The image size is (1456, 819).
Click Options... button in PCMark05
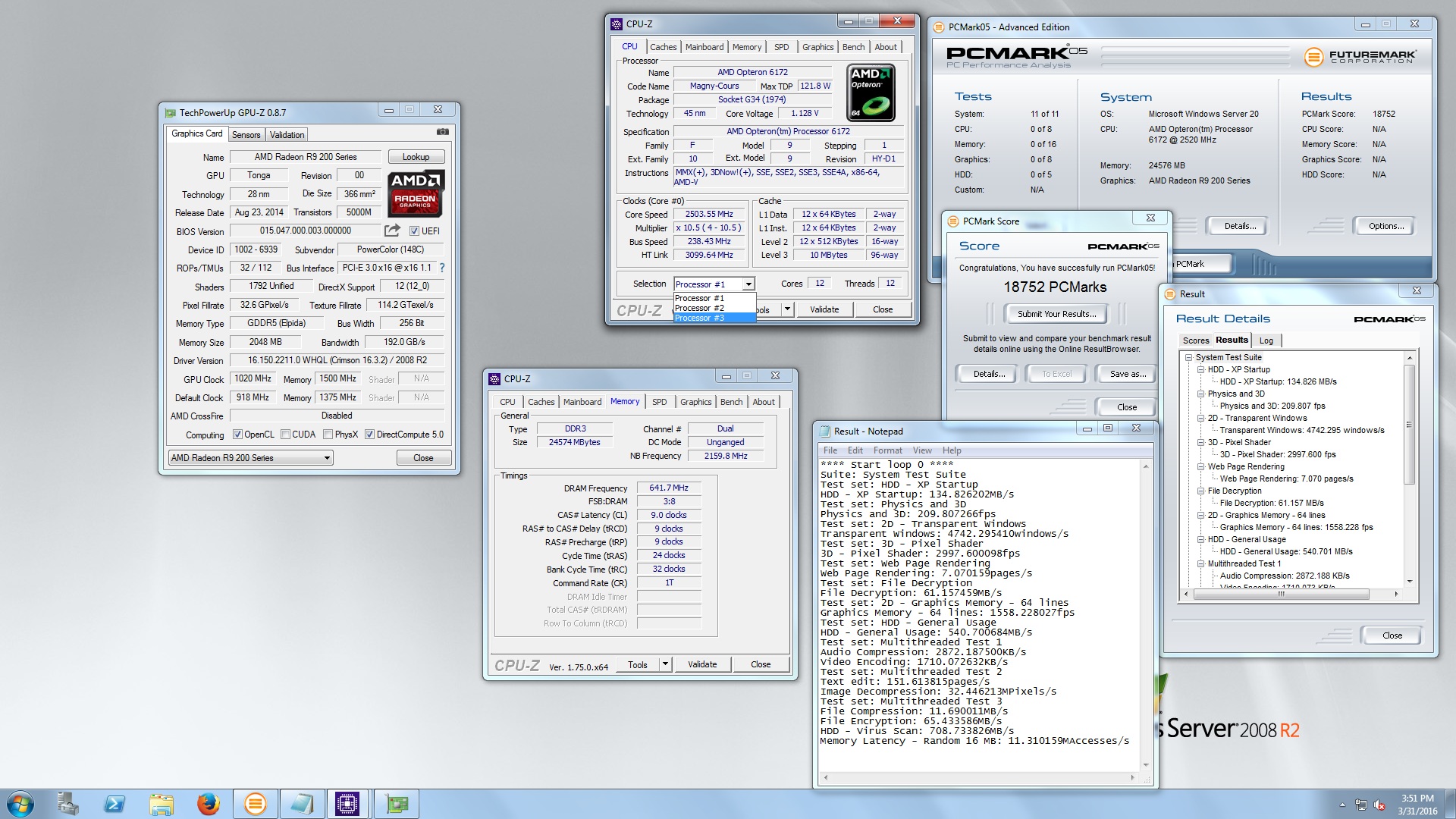click(1385, 226)
